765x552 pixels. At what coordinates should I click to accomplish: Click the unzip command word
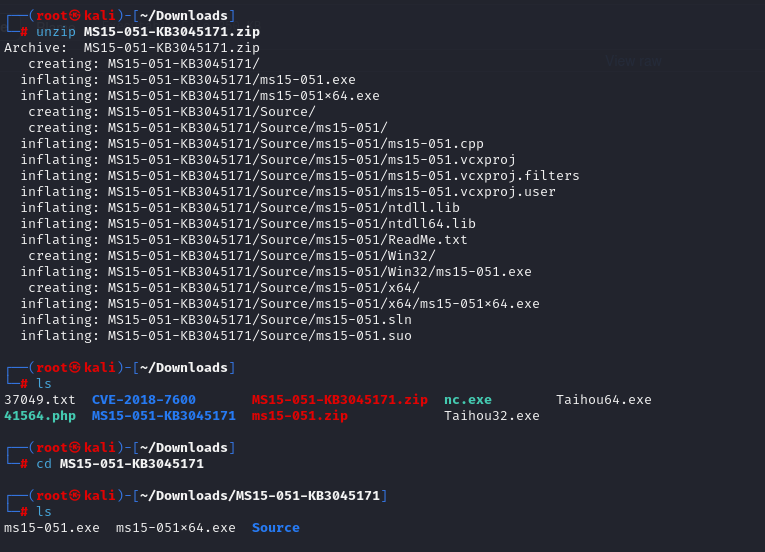click(x=56, y=32)
